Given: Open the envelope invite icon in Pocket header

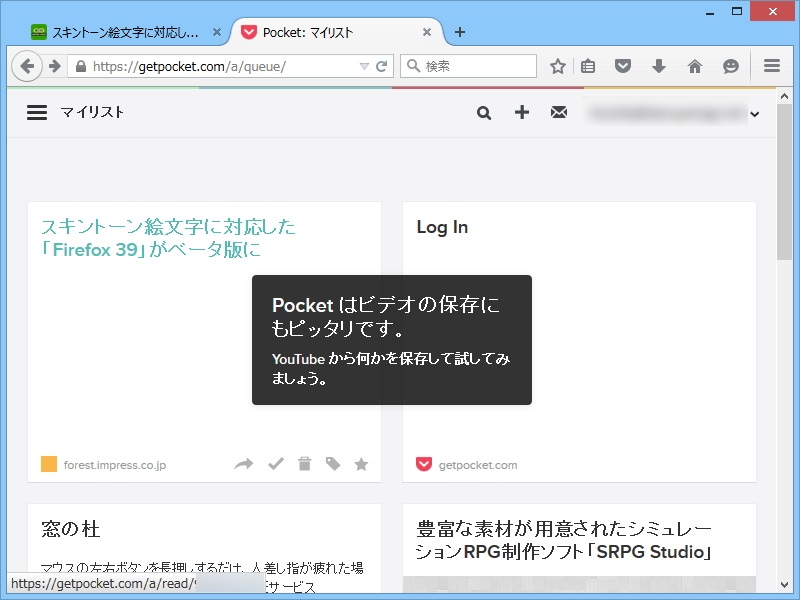Looking at the screenshot, I should point(559,113).
